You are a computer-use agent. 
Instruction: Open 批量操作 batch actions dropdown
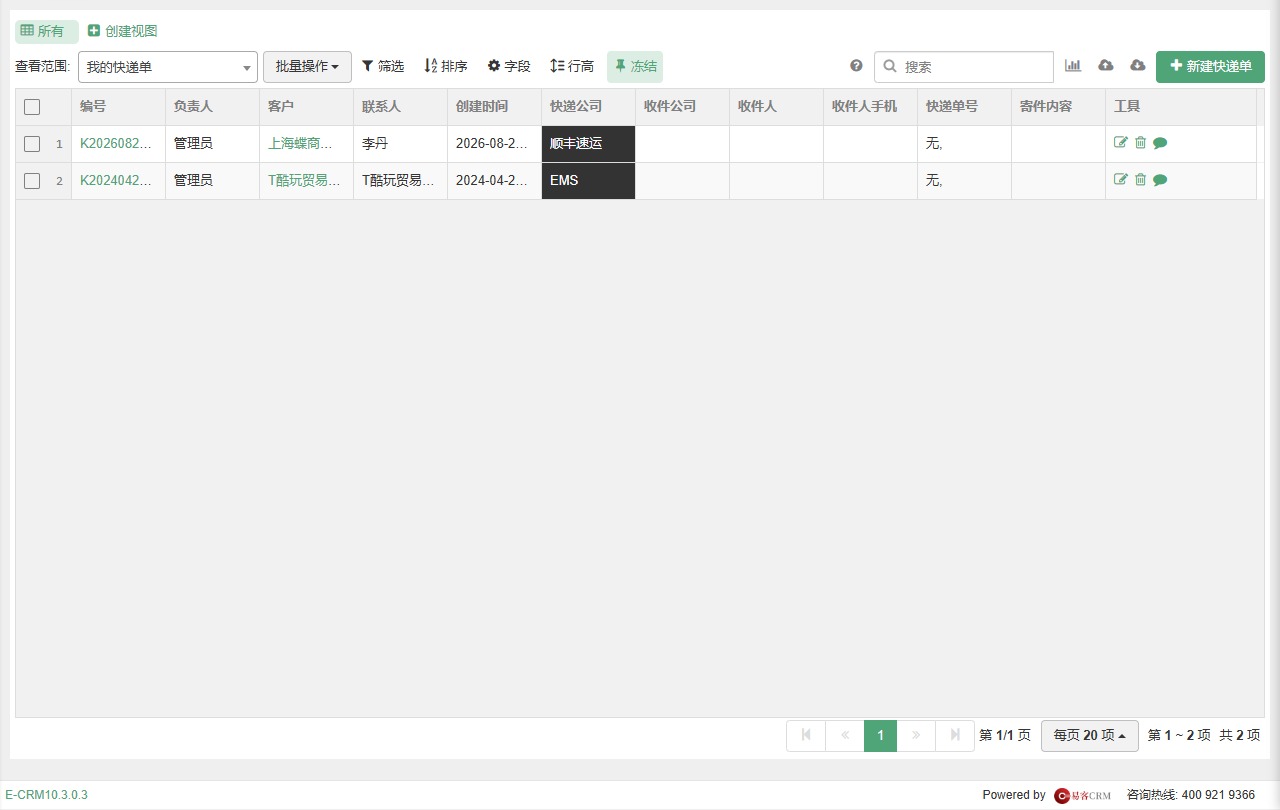pyautogui.click(x=307, y=67)
